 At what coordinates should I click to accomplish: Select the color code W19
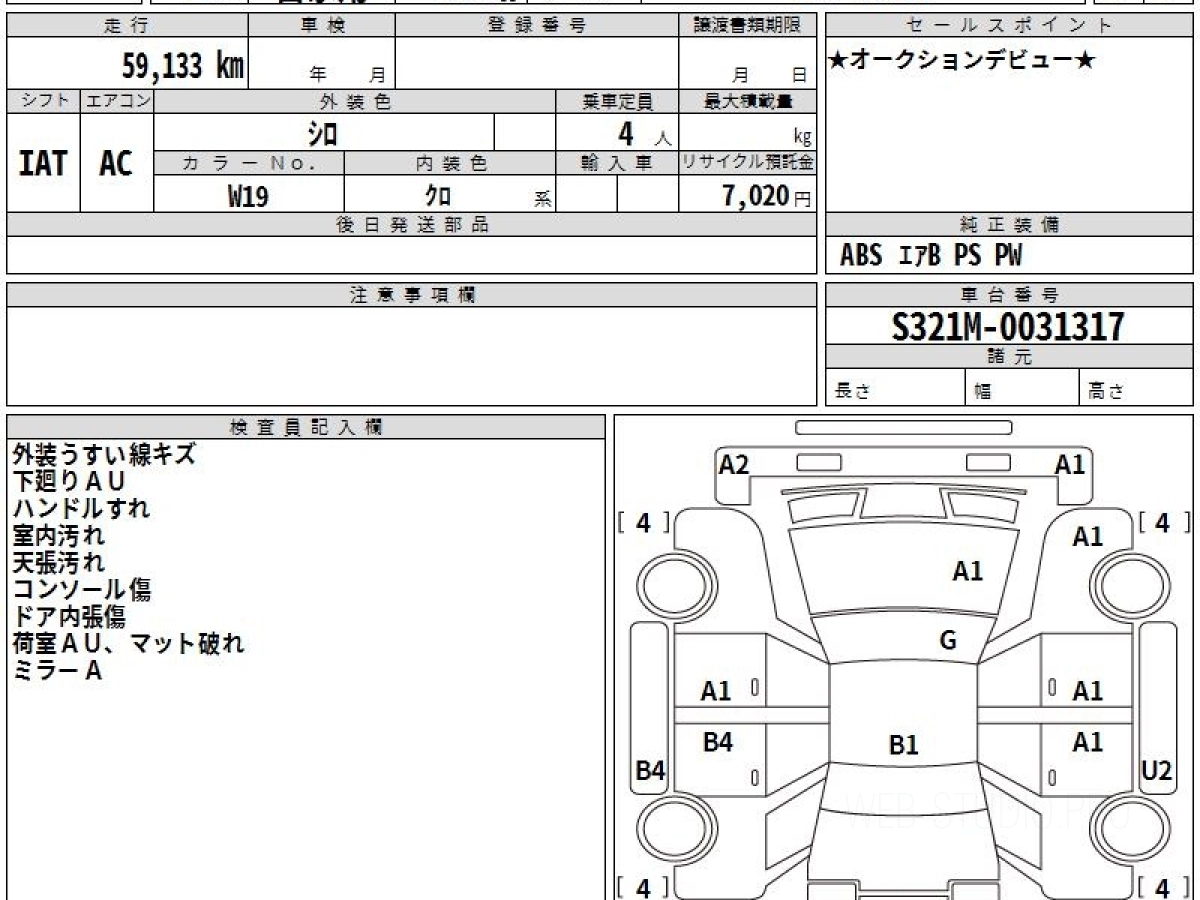pos(248,196)
